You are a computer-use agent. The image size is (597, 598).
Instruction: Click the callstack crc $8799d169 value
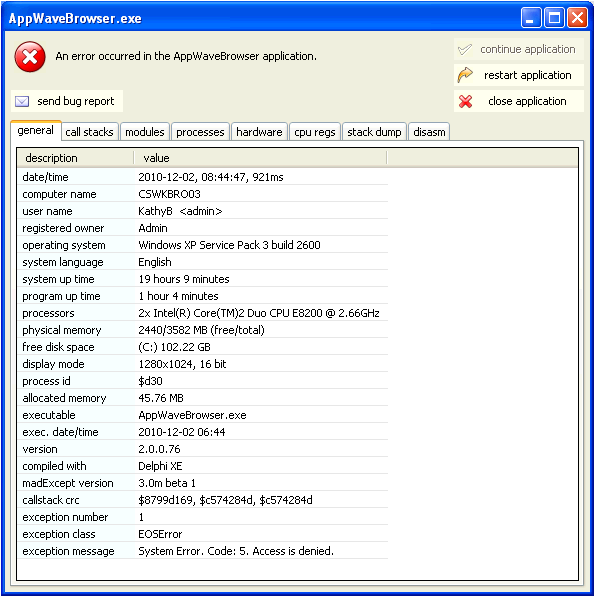click(x=225, y=500)
